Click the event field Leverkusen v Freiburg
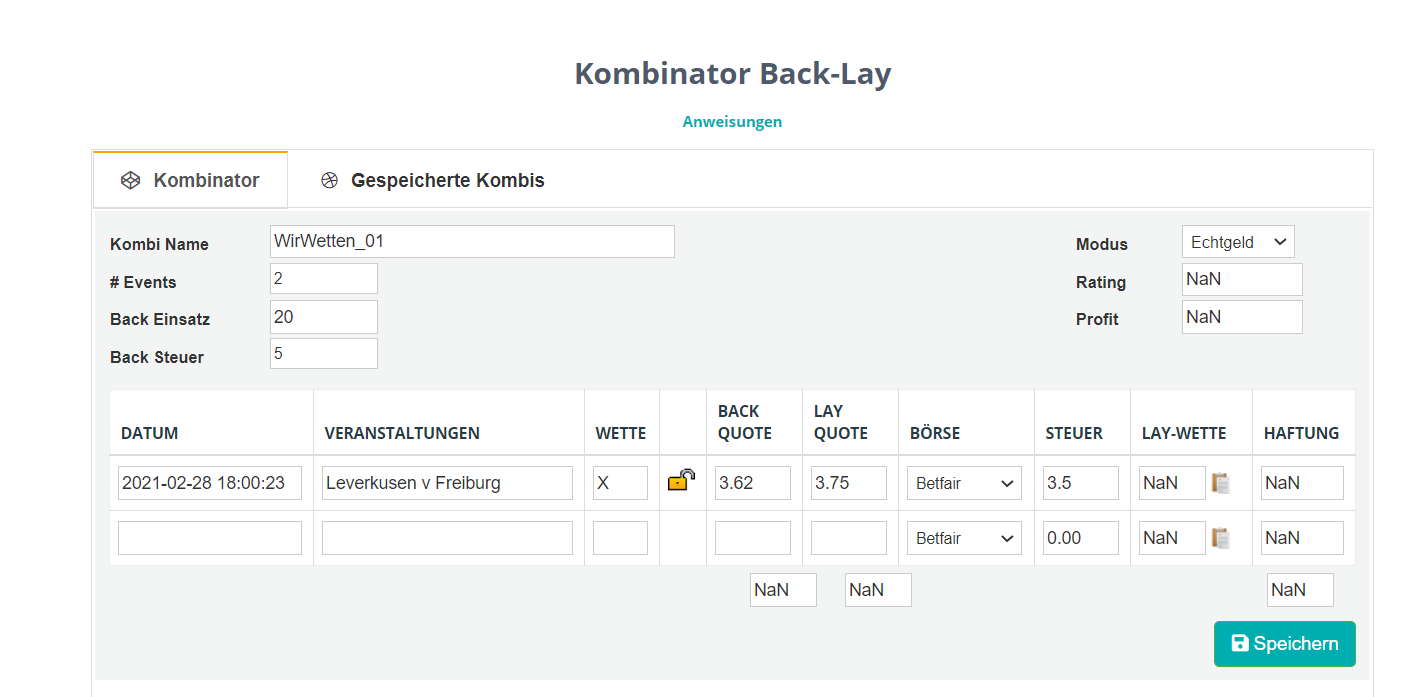Screen dimensions: 1413x697 point(447,483)
